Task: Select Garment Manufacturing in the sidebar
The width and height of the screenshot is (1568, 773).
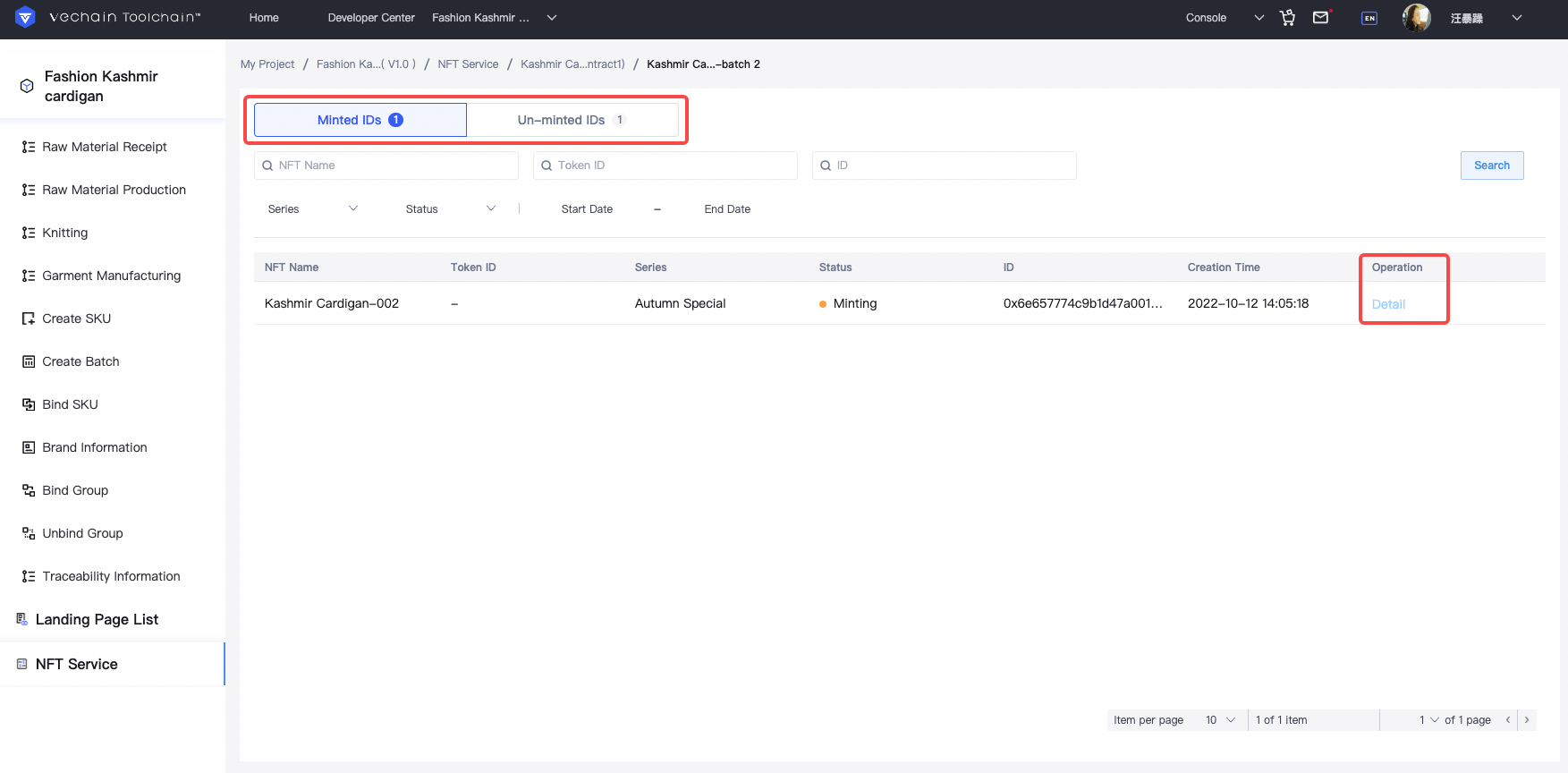Action: click(113, 276)
